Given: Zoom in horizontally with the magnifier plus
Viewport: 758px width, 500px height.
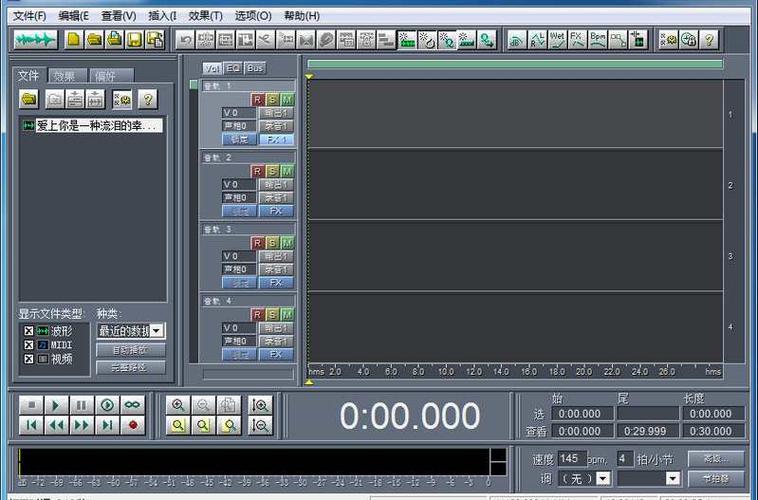Looking at the screenshot, I should click(178, 405).
